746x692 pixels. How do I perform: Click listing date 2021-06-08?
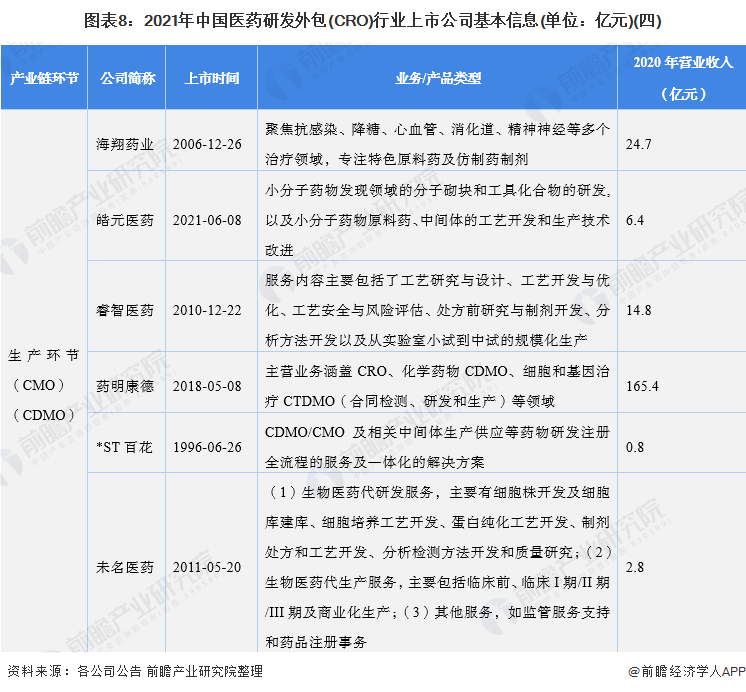coord(207,220)
